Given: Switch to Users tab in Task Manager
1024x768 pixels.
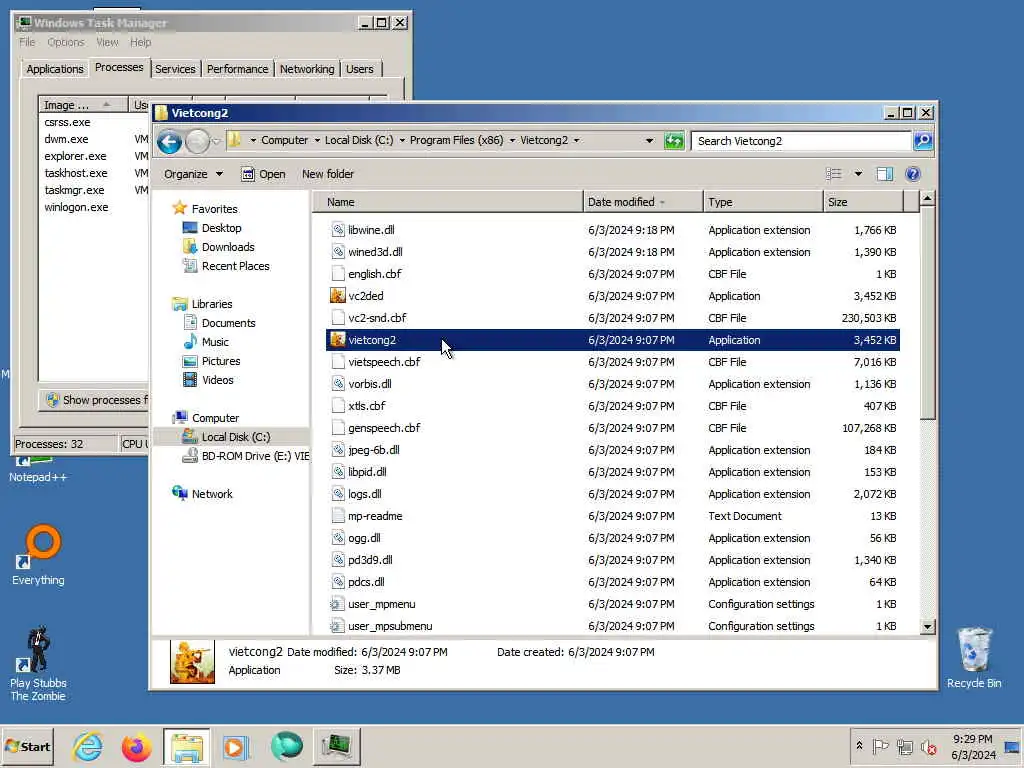Looking at the screenshot, I should click(x=360, y=69).
